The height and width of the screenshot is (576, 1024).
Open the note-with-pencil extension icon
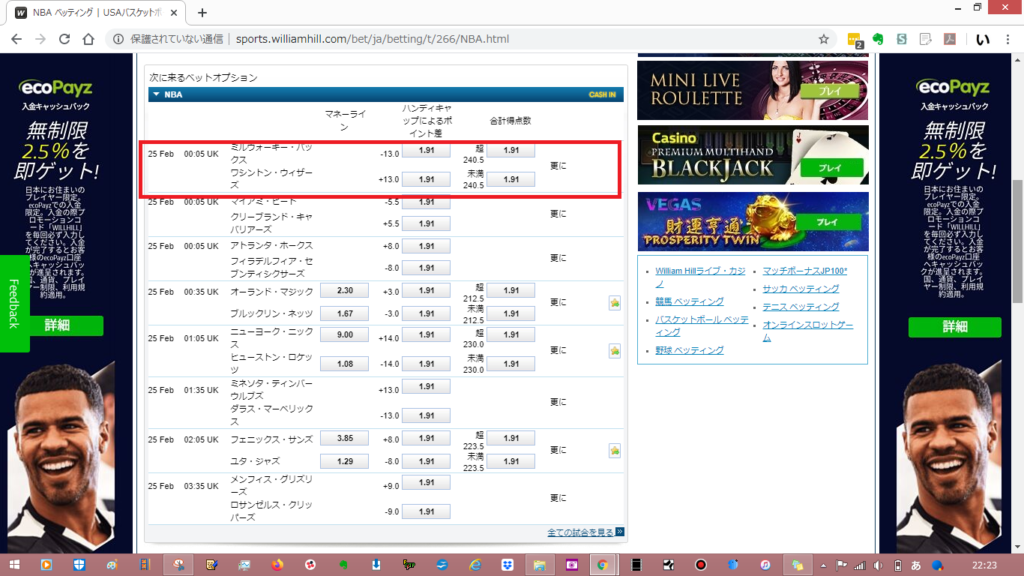pyautogui.click(x=925, y=39)
